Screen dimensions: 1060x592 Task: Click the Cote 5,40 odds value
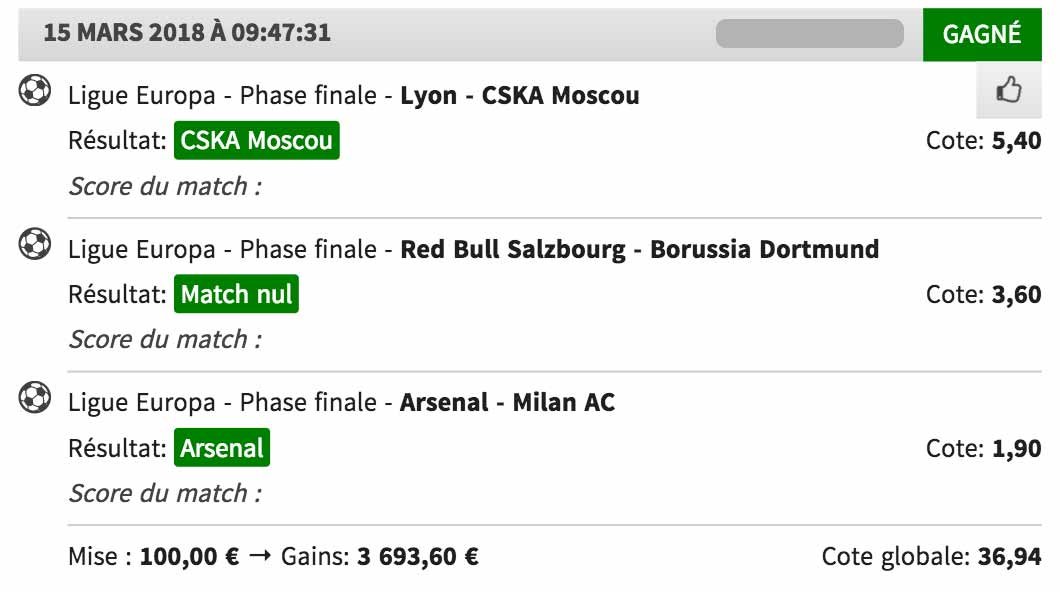tap(1016, 141)
